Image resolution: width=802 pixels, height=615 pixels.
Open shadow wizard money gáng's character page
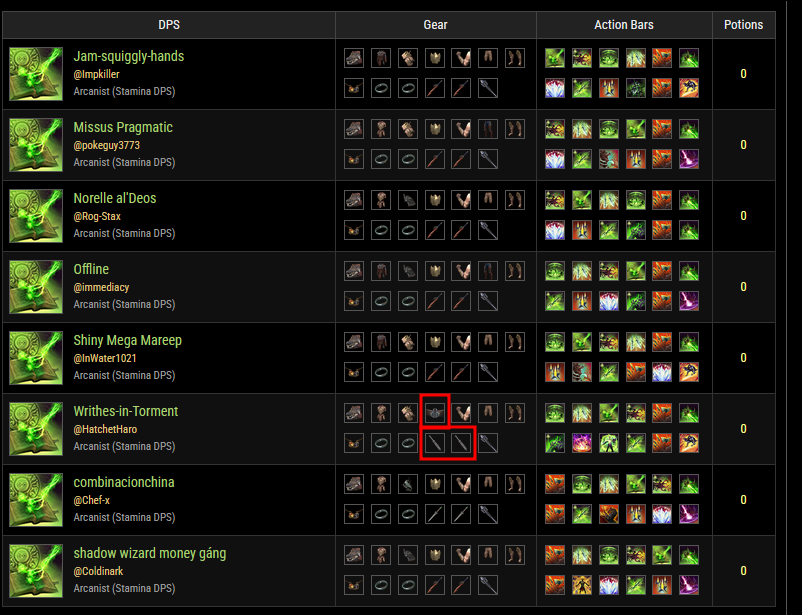149,553
